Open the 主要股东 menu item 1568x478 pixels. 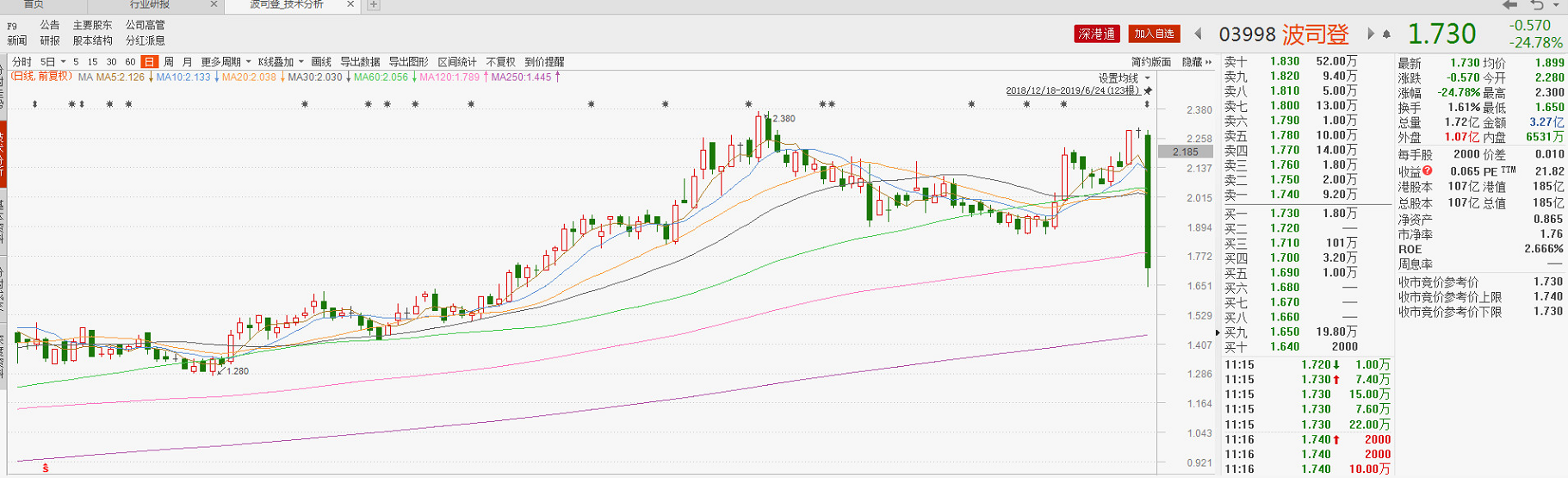(92, 25)
